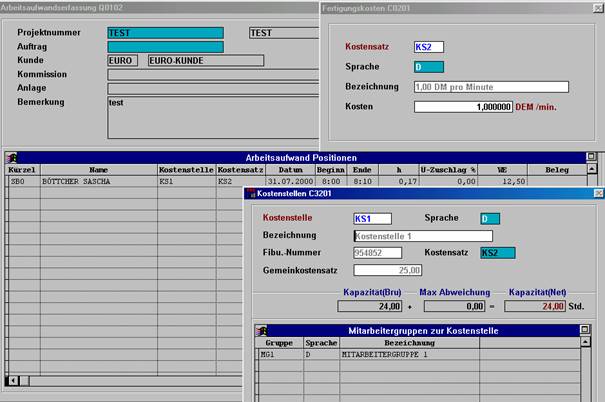Click the Mitarbeitergruppen zur Kostenstelle table icon

(x=262, y=330)
